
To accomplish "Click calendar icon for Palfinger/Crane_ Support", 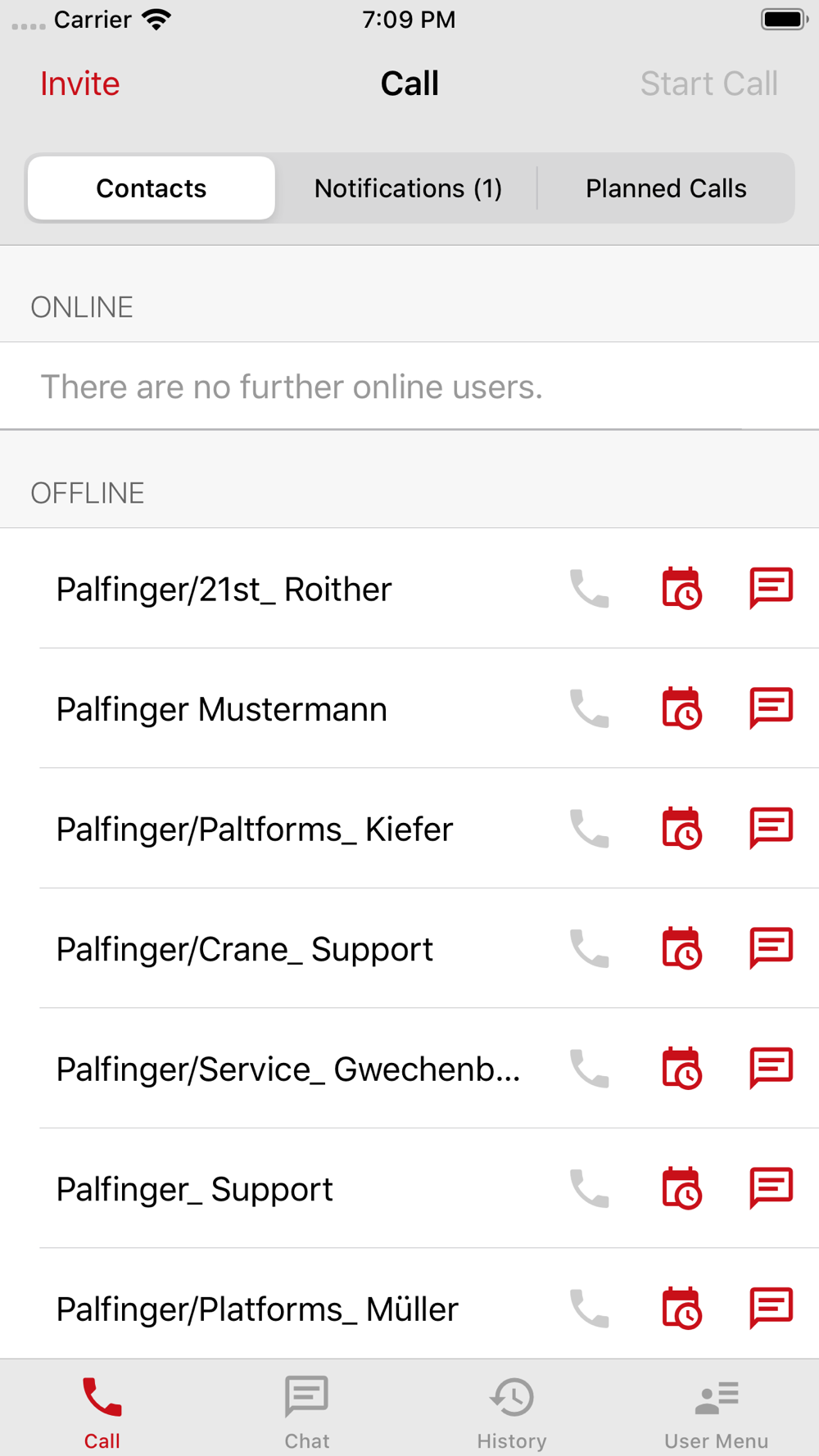I will point(681,948).
